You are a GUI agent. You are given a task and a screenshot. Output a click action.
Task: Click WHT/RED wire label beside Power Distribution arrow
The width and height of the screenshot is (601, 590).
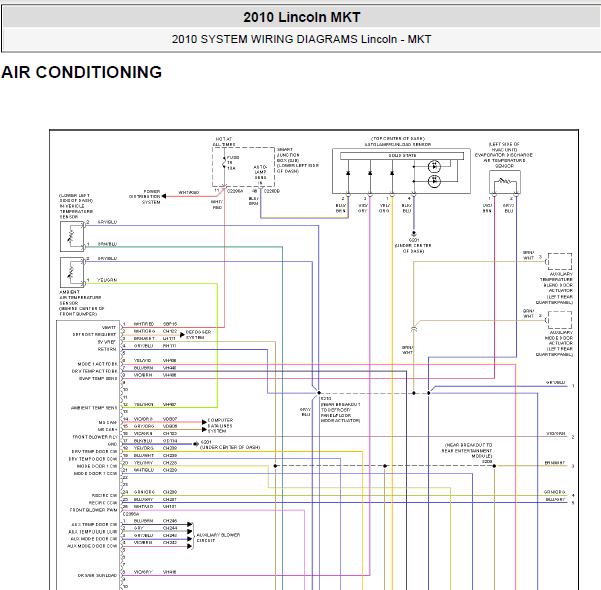189,192
